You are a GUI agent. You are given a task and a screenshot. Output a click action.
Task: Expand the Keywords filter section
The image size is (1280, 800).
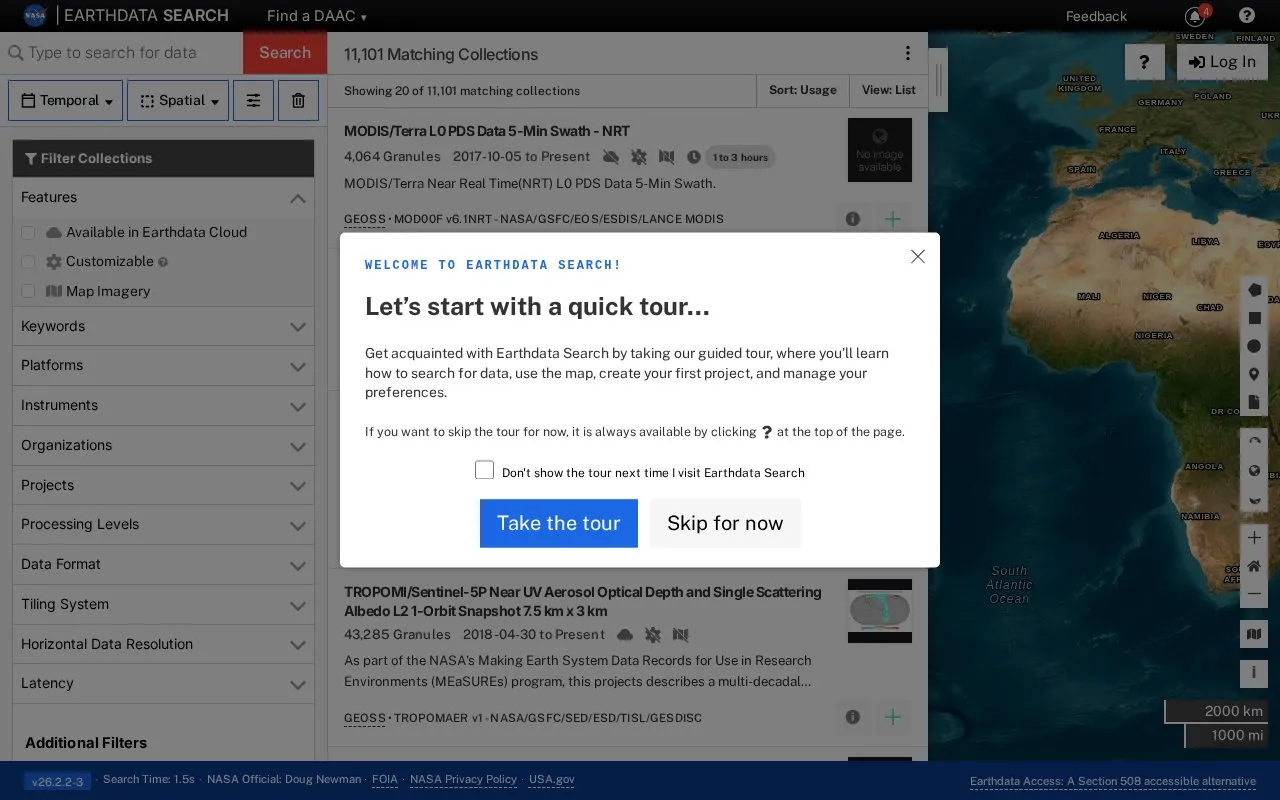pyautogui.click(x=163, y=326)
